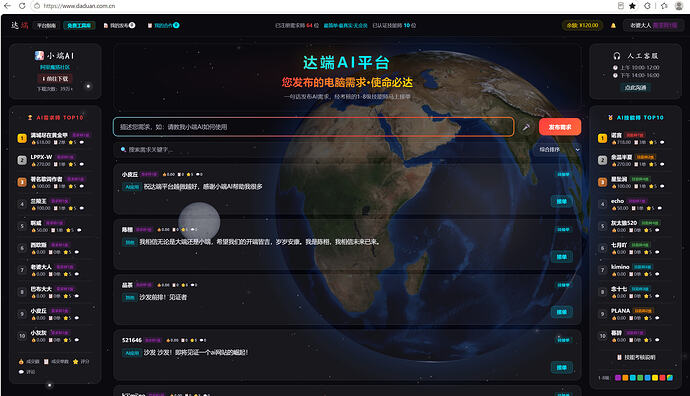Open PLANA's entry in right ranking

point(620,311)
